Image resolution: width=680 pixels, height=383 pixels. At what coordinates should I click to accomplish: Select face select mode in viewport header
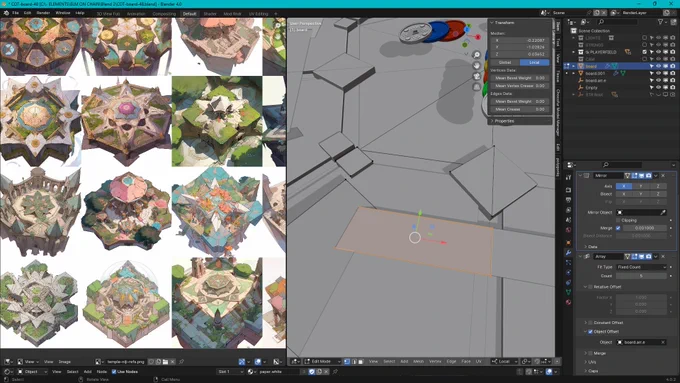(361, 361)
